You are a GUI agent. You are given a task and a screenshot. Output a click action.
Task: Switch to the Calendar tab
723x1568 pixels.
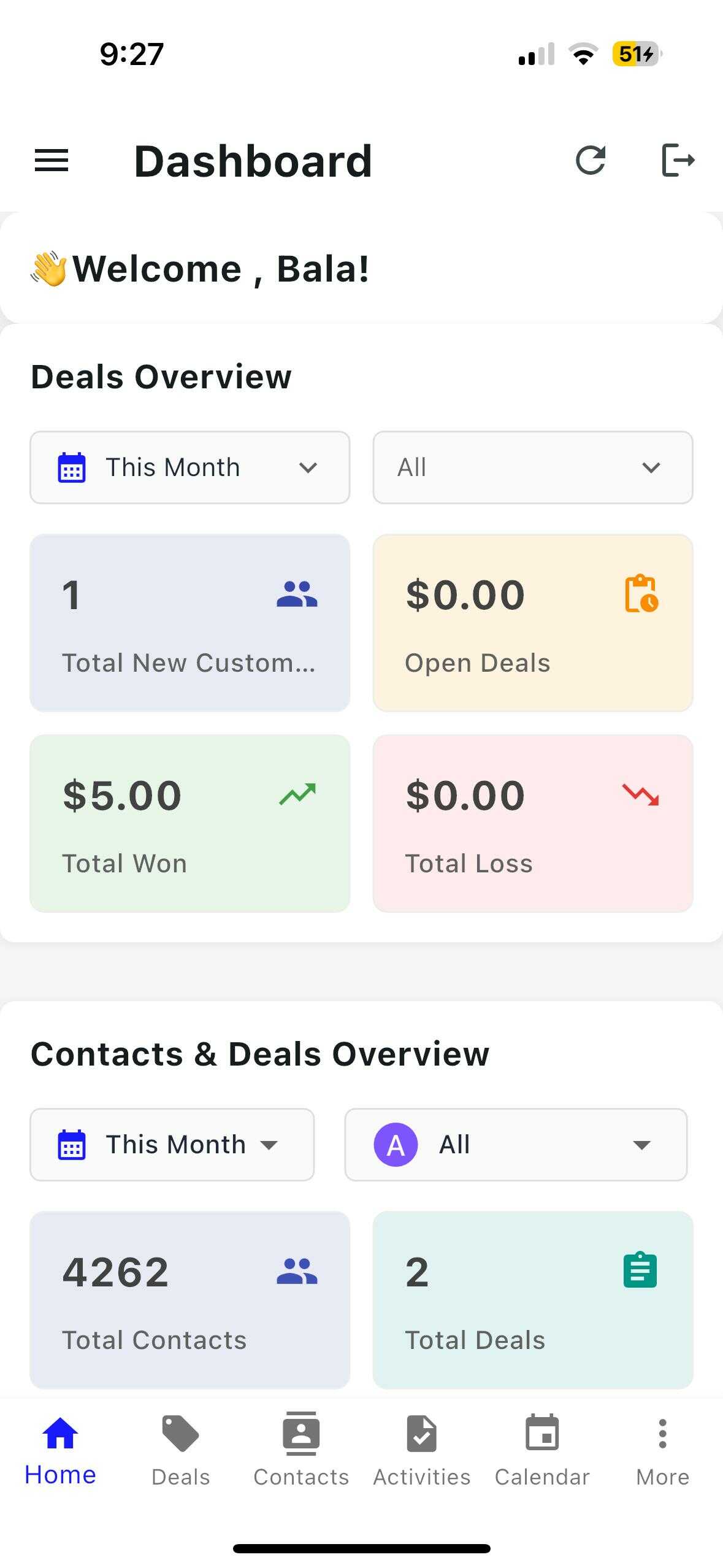pos(542,1450)
